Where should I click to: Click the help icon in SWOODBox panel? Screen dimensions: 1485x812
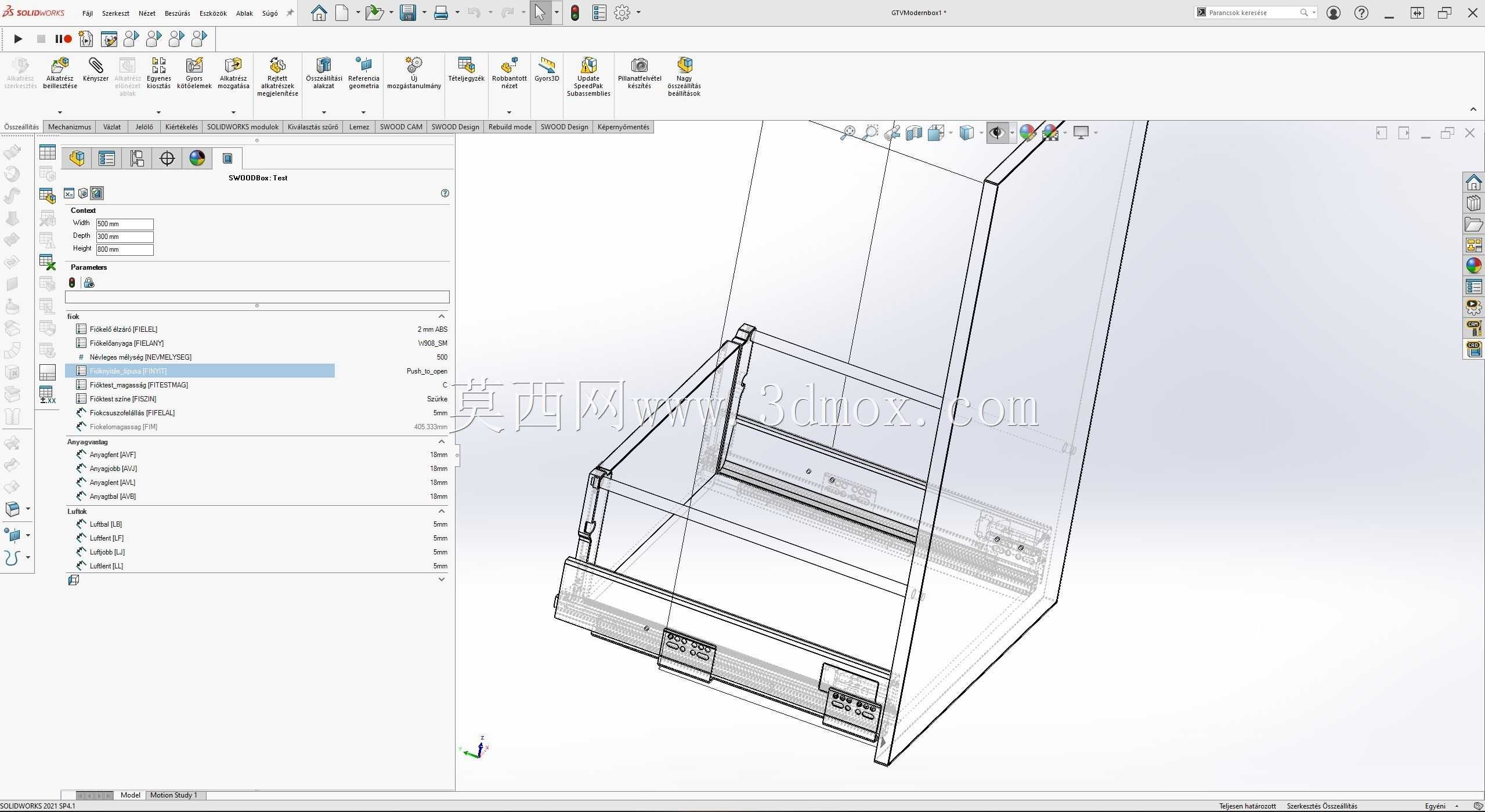[445, 193]
